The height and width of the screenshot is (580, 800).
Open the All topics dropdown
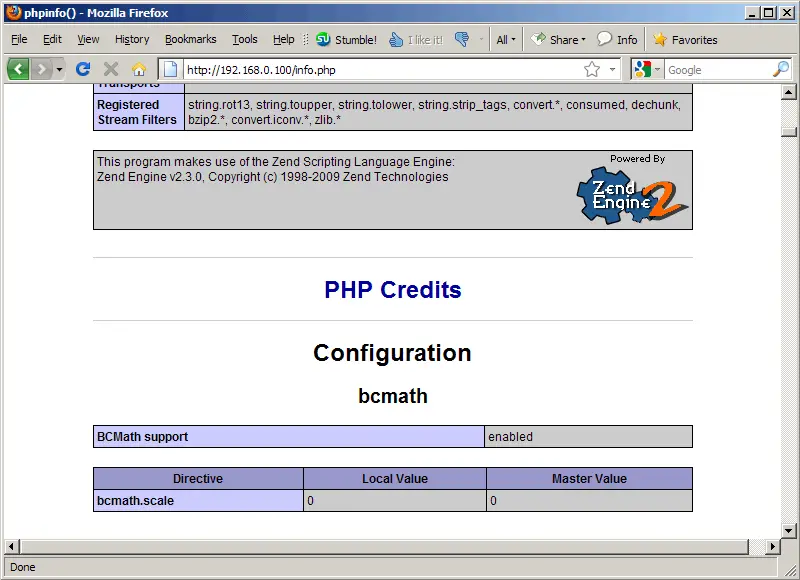click(x=506, y=40)
